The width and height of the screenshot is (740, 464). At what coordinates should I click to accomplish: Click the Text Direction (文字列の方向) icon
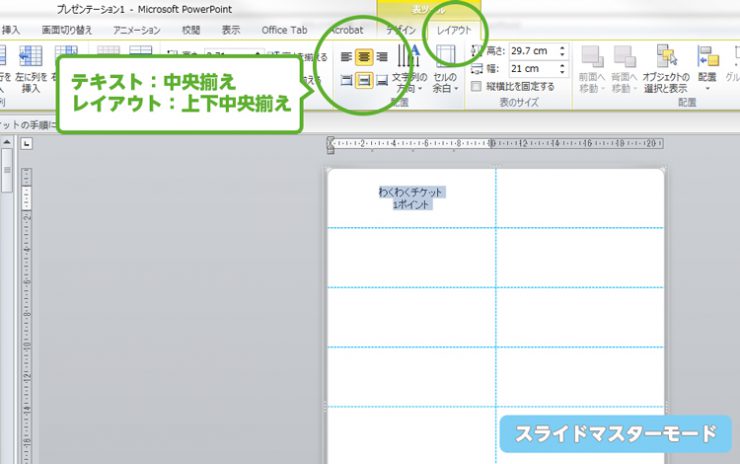409,57
